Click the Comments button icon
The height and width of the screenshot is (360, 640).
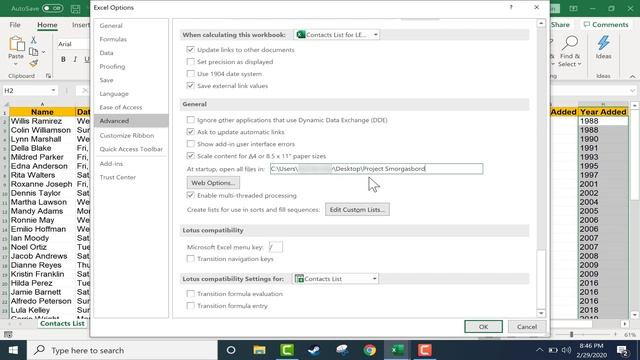tap(587, 24)
